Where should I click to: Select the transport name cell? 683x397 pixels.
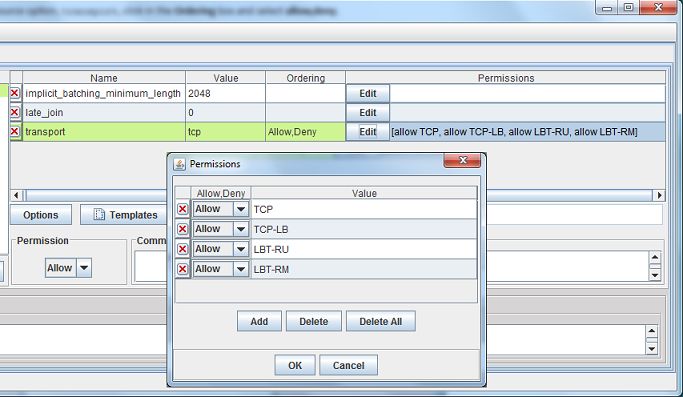(104, 132)
